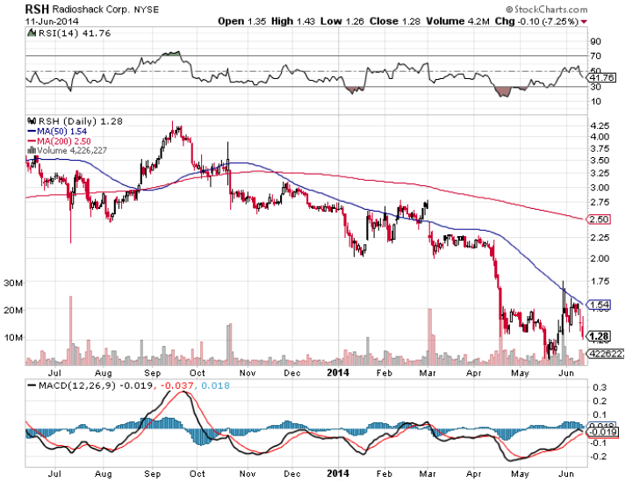Image resolution: width=640 pixels, height=482 pixels.
Task: Click the red -0.037 MACD signal value
Action: (x=176, y=386)
